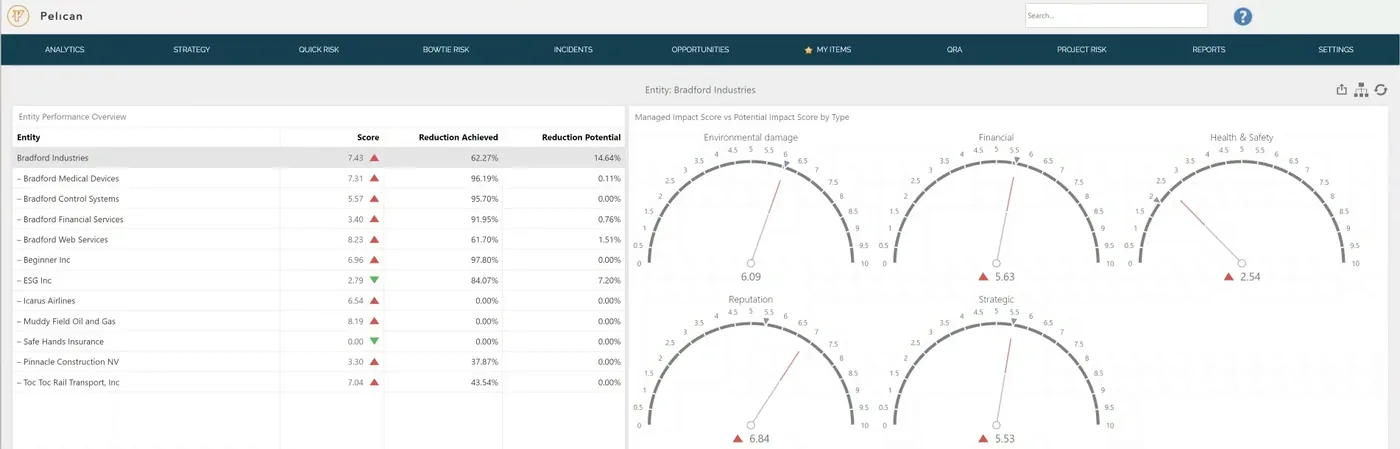Open the Strategy menu
The image size is (1400, 449).
pyautogui.click(x=191, y=49)
